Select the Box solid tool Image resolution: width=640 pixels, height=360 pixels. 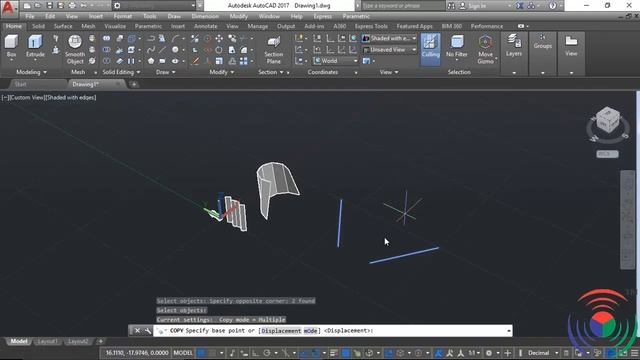click(11, 46)
